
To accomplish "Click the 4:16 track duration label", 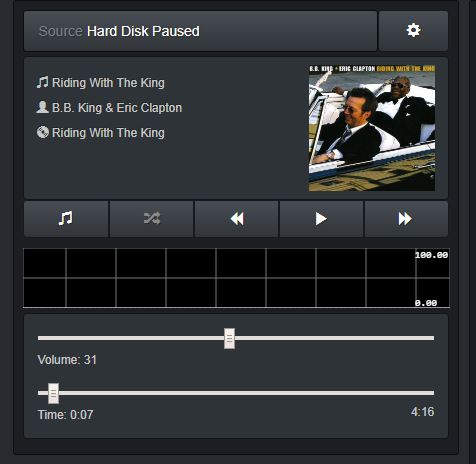I will coord(422,412).
